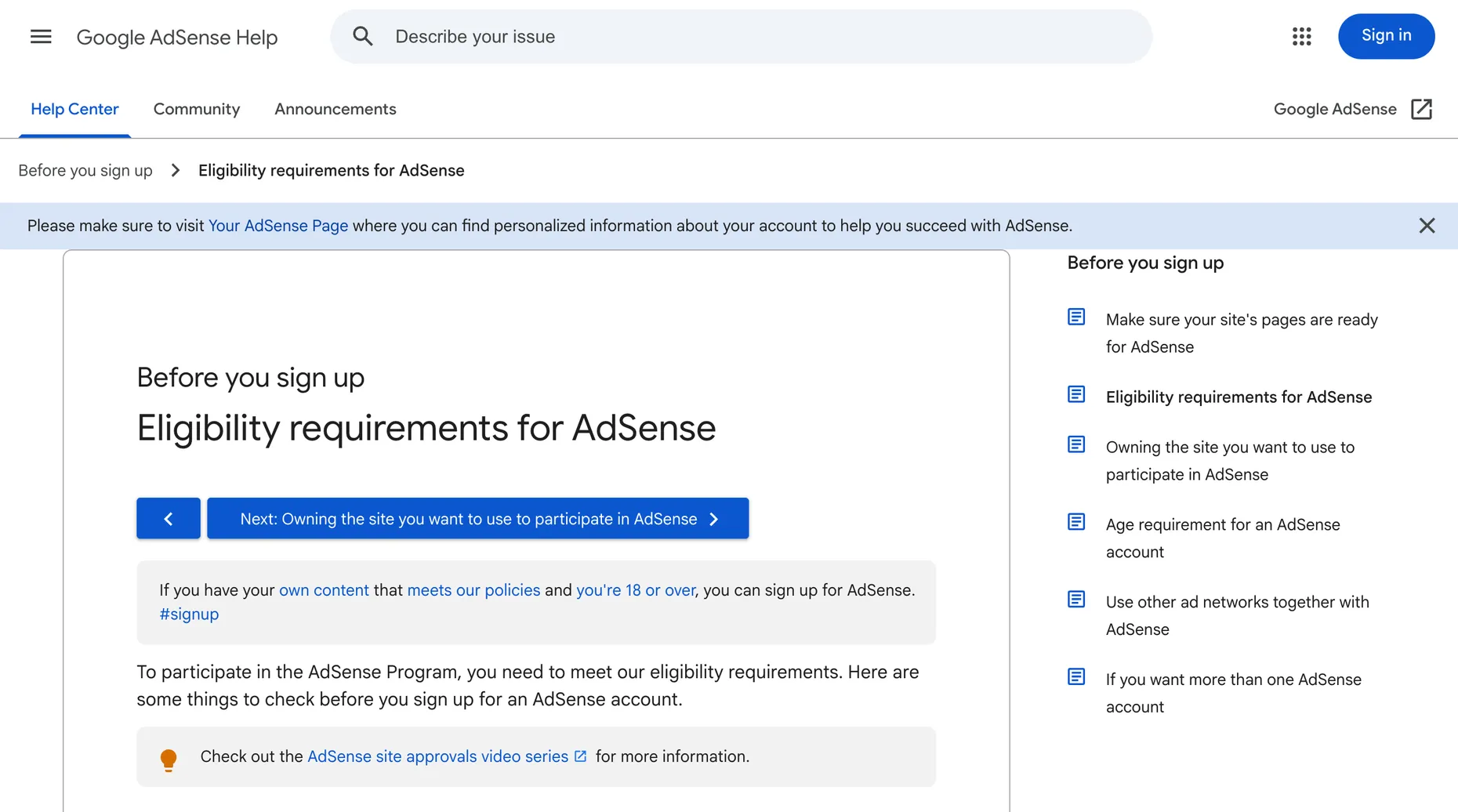This screenshot has height=812, width=1458.
Task: Open sidebar Eligibility requirements for AdSense
Action: [1239, 397]
